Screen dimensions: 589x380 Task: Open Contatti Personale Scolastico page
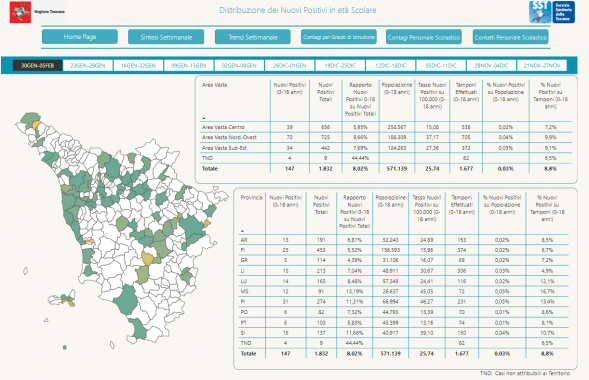tap(510, 37)
